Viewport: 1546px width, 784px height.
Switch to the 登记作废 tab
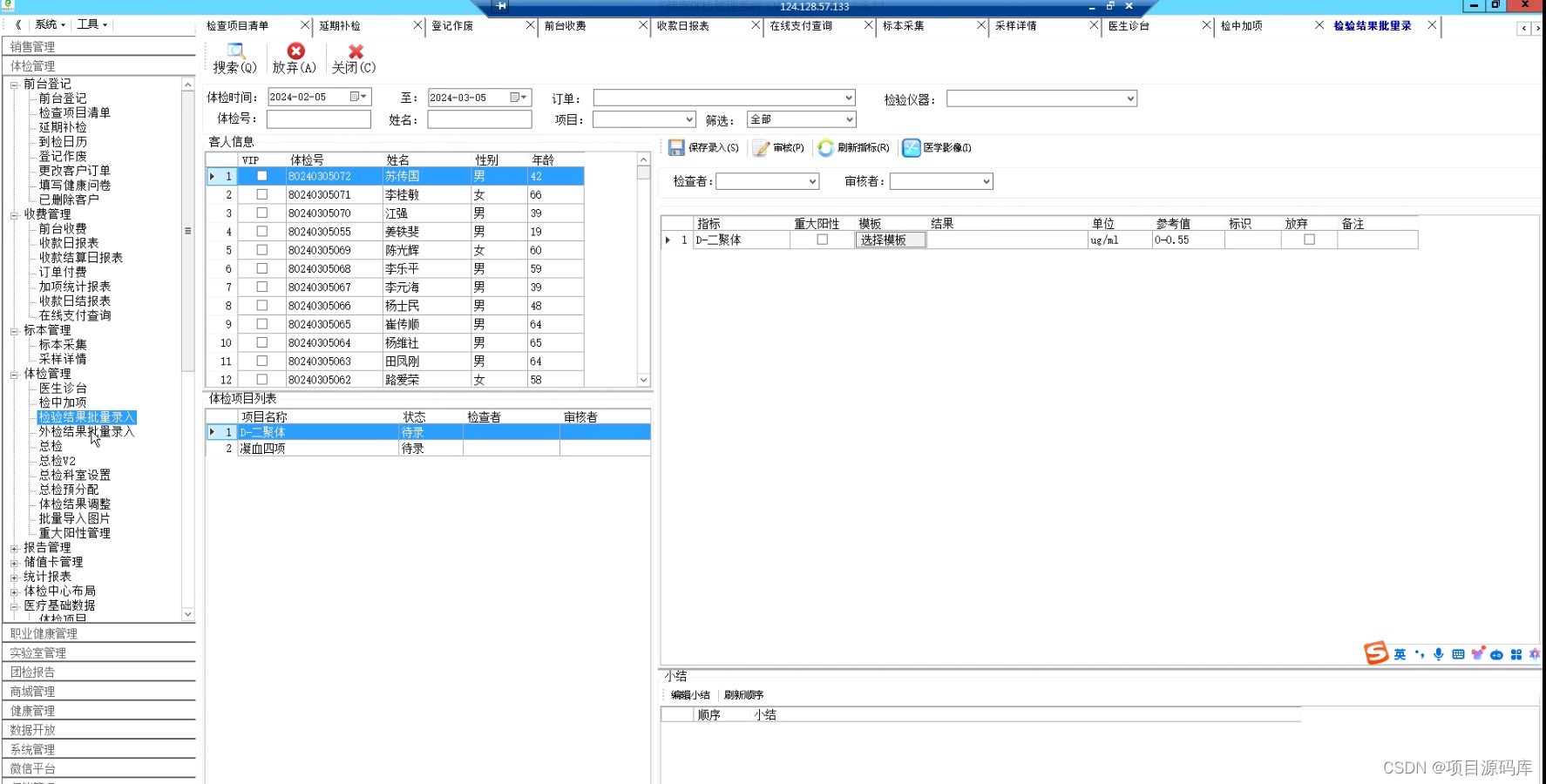point(452,25)
